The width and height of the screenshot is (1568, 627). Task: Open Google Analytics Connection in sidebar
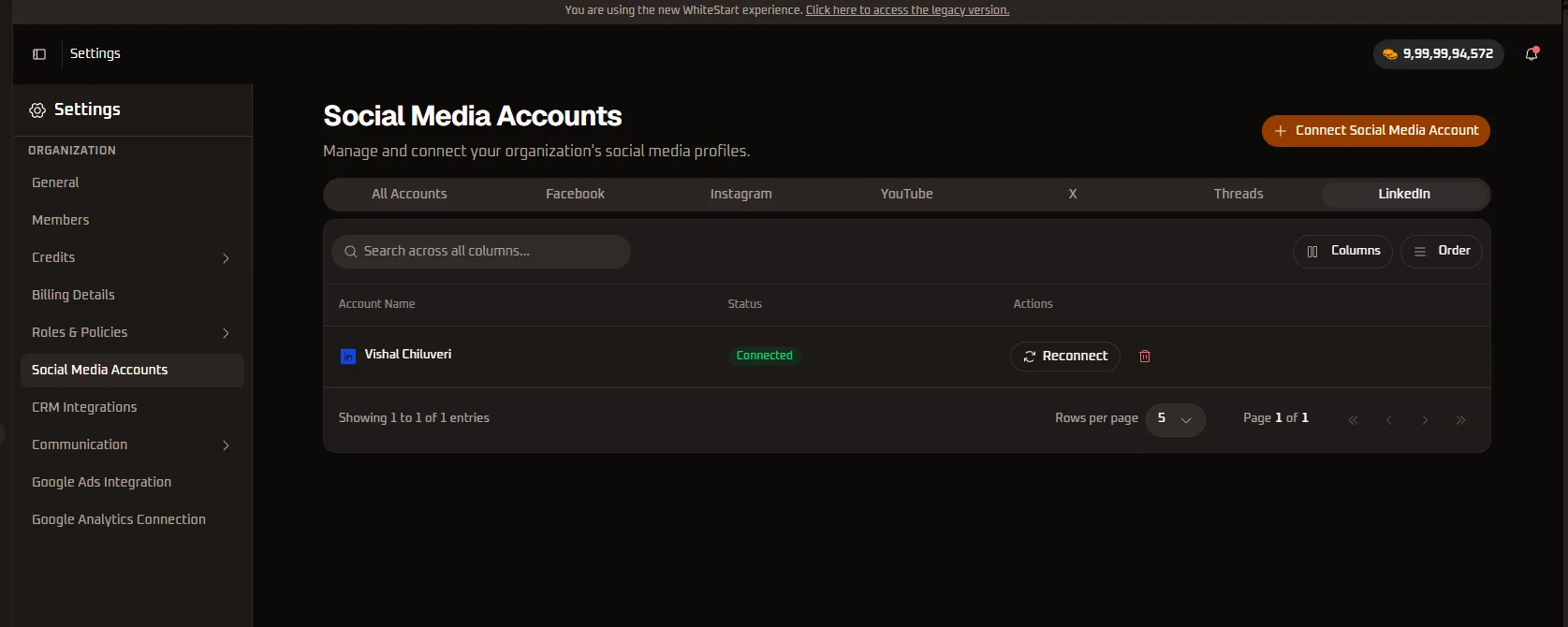132,519
